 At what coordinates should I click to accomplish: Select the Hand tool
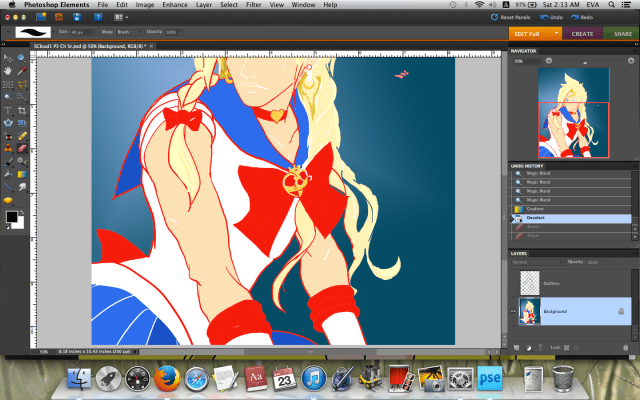point(8,70)
